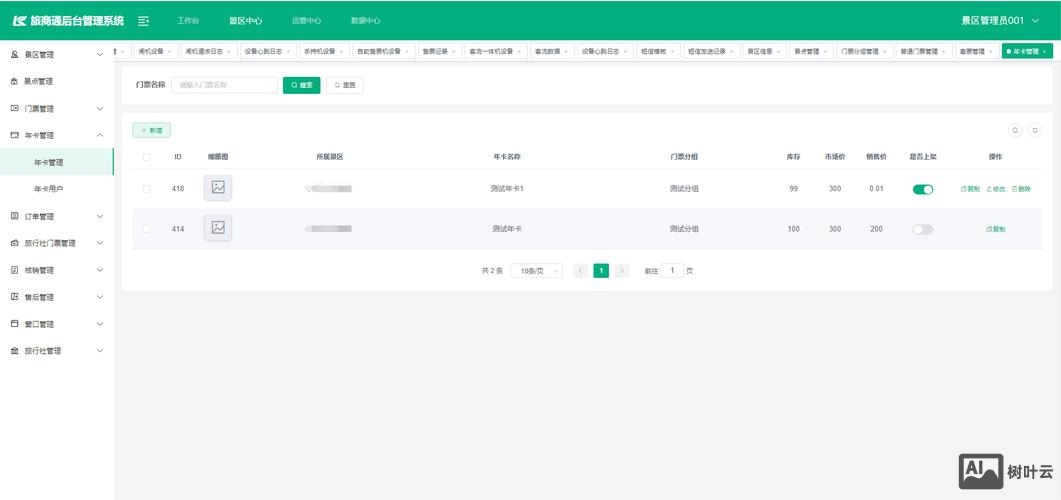
Task: Select 年卡用户 in sidebar submenu
Action: click(x=49, y=188)
